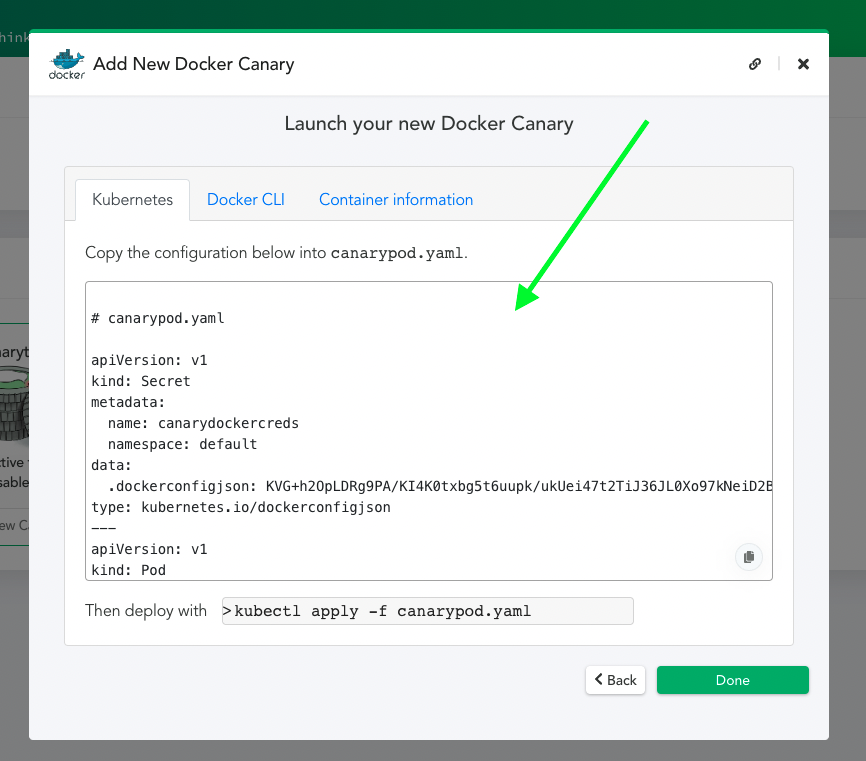Open the Container information tab
The width and height of the screenshot is (866, 761).
[396, 199]
